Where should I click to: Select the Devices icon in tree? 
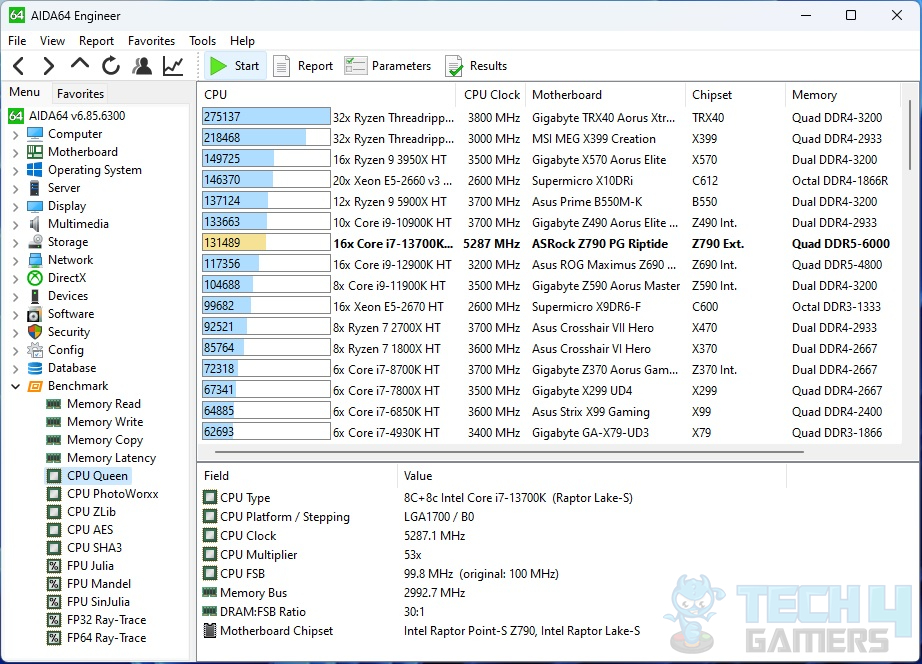35,296
